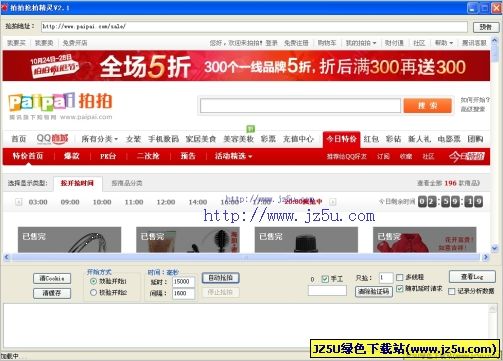503x361 pixels.
Task: Click the 登录 link in top bar
Action: click(x=271, y=43)
